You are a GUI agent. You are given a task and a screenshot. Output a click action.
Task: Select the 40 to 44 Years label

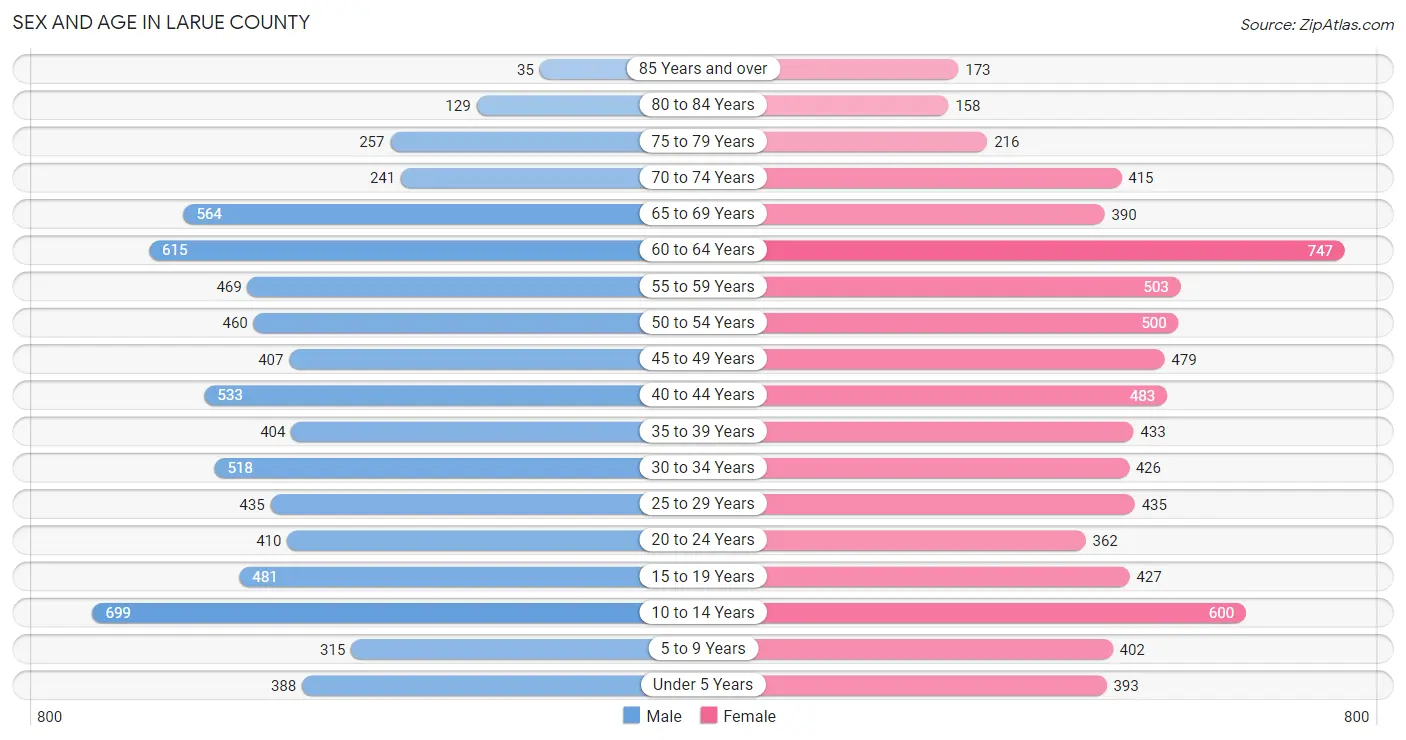(x=703, y=395)
